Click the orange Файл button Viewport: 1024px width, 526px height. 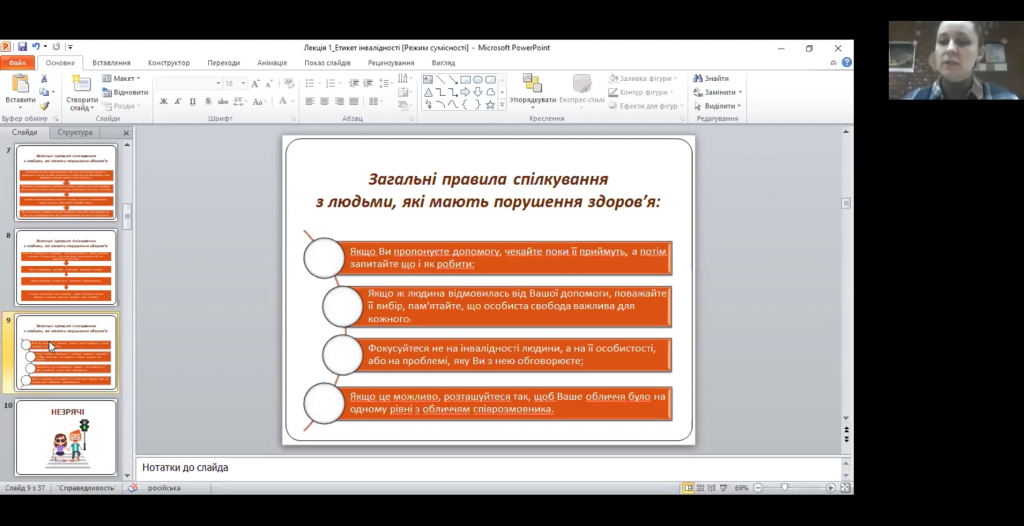click(19, 62)
